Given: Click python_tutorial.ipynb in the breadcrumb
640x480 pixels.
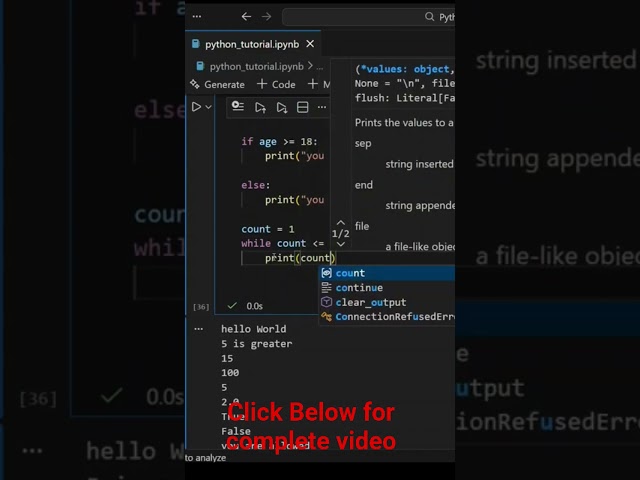Looking at the screenshot, I should point(256,66).
